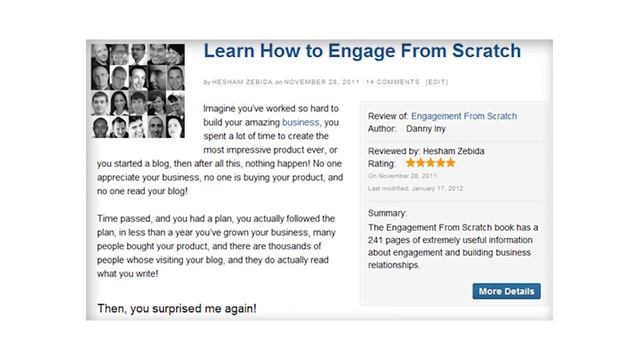Follow the 'business' hyperlink in the paragraph

pos(300,122)
